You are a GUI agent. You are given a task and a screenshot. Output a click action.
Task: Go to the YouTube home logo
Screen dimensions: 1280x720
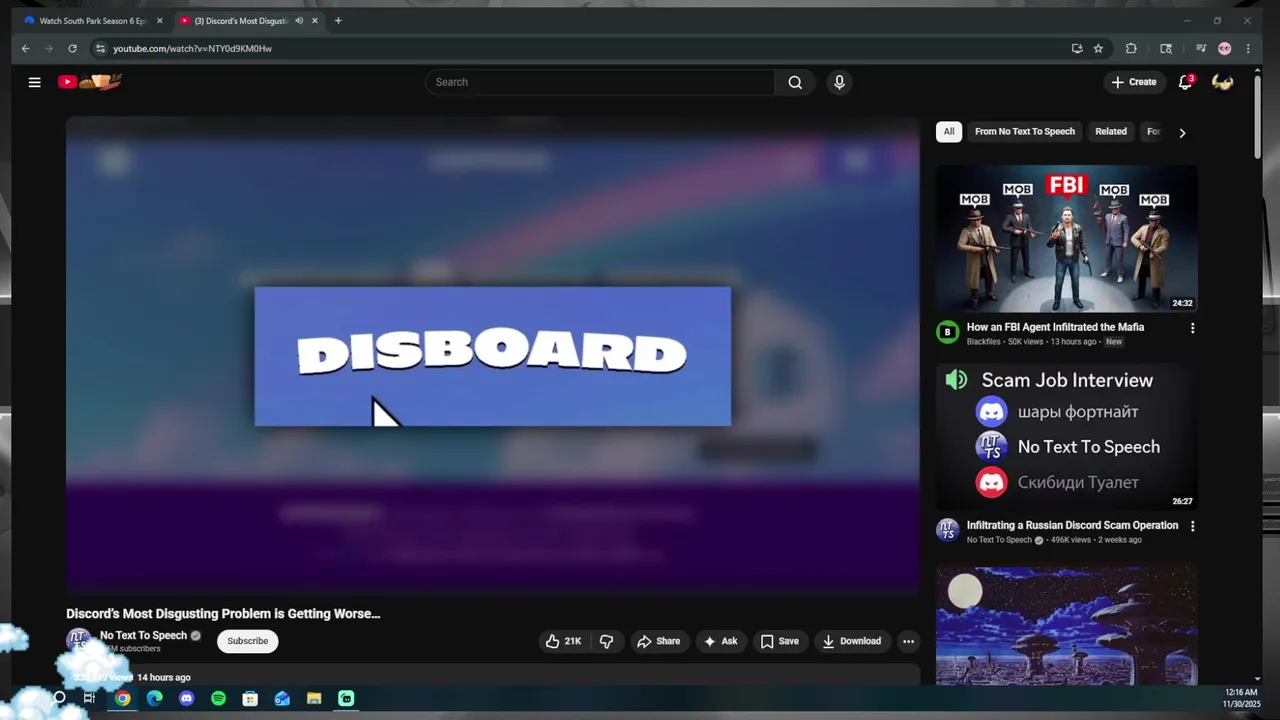[x=89, y=82]
